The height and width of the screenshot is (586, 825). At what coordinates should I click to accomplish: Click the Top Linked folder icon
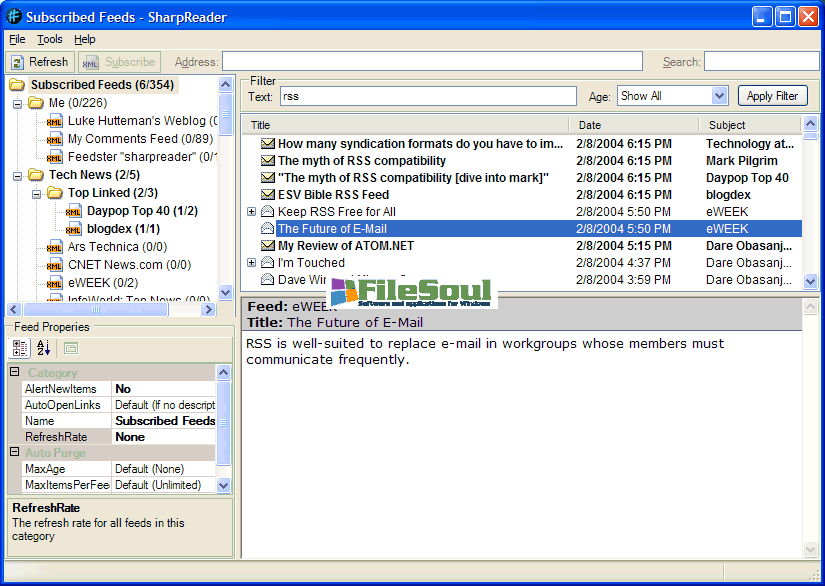click(x=55, y=193)
